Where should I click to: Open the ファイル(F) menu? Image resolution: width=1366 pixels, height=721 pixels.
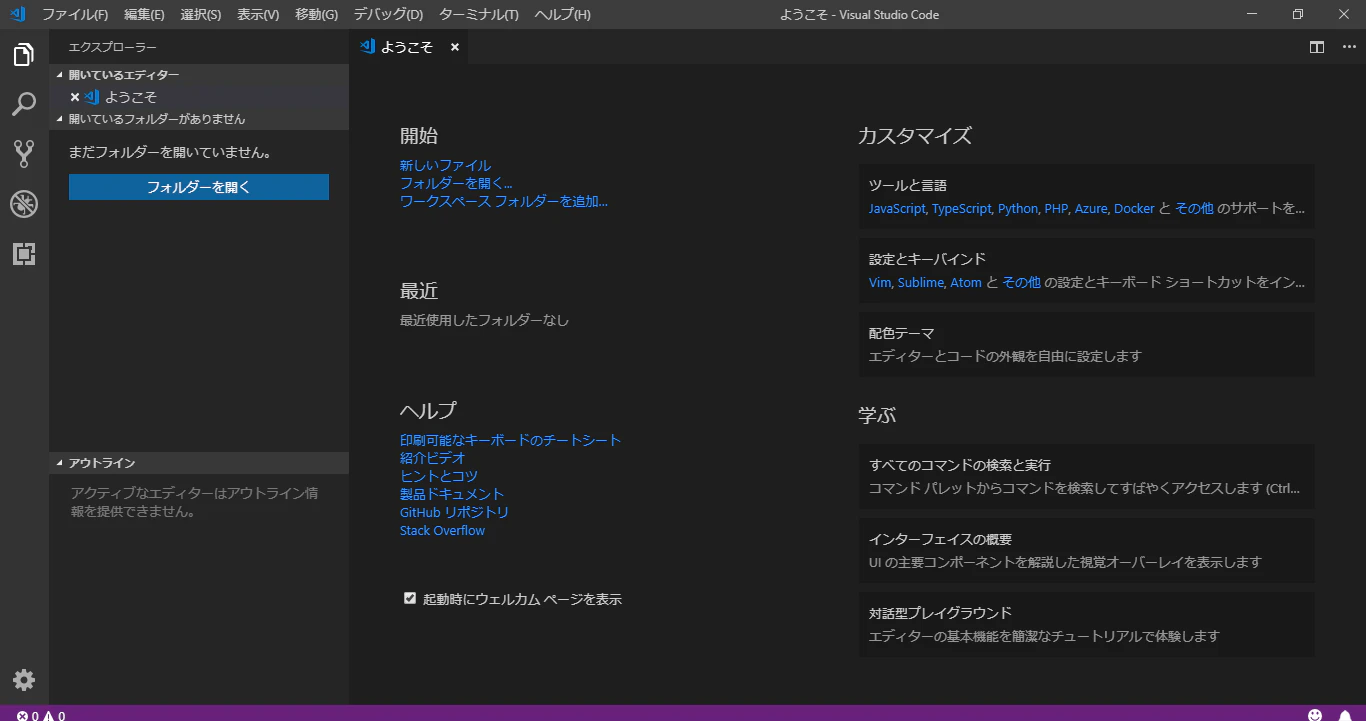75,15
